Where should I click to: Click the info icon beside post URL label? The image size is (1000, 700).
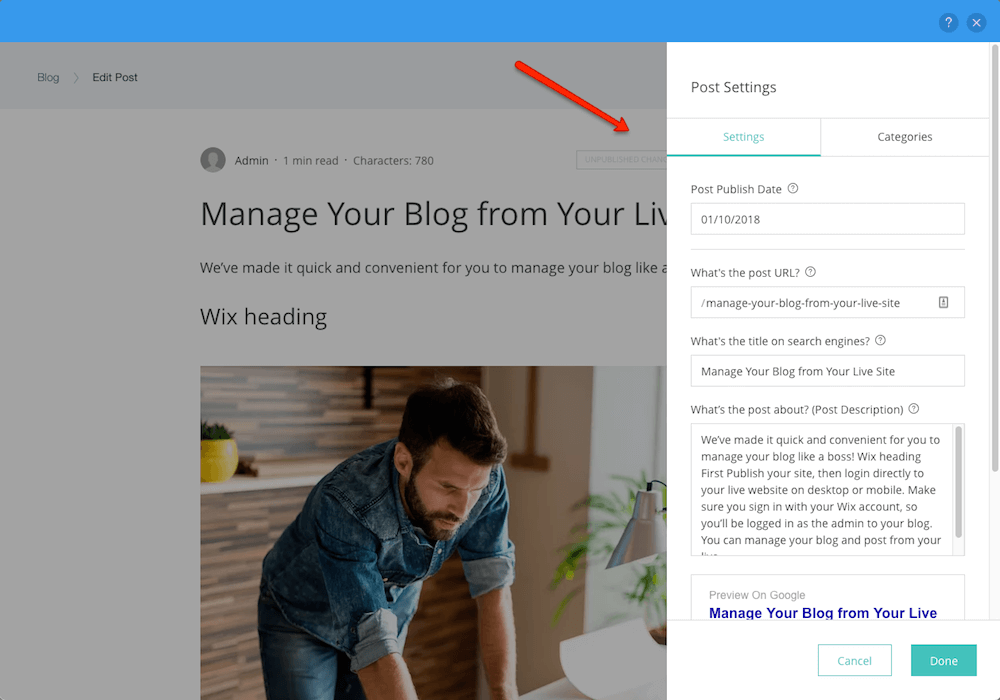tap(810, 272)
